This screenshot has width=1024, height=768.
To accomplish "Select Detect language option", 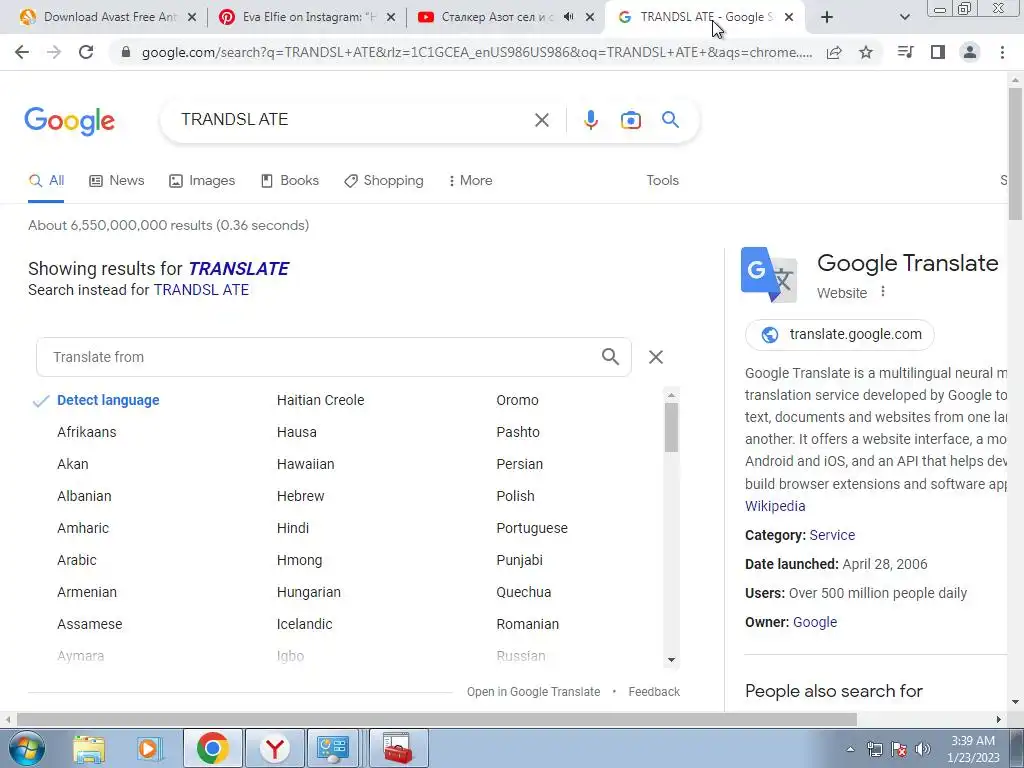I will (x=108, y=400).
